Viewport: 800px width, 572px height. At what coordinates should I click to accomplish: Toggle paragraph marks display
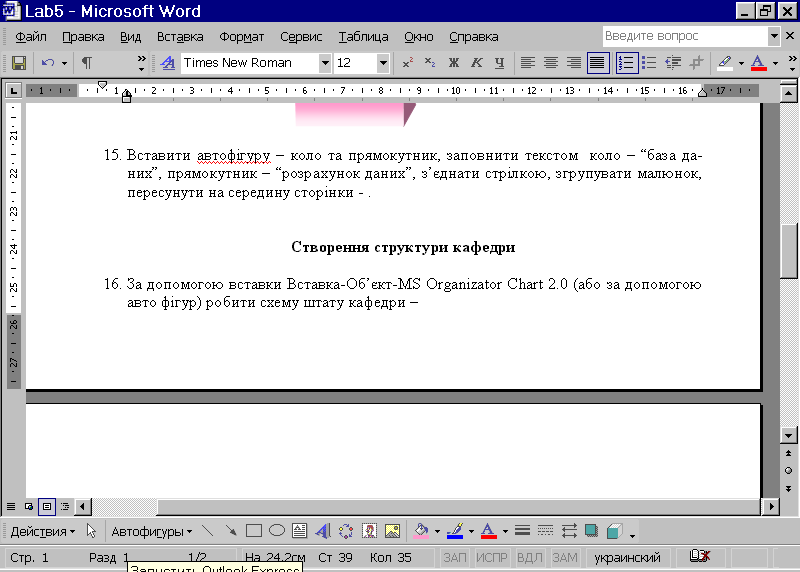click(x=87, y=63)
